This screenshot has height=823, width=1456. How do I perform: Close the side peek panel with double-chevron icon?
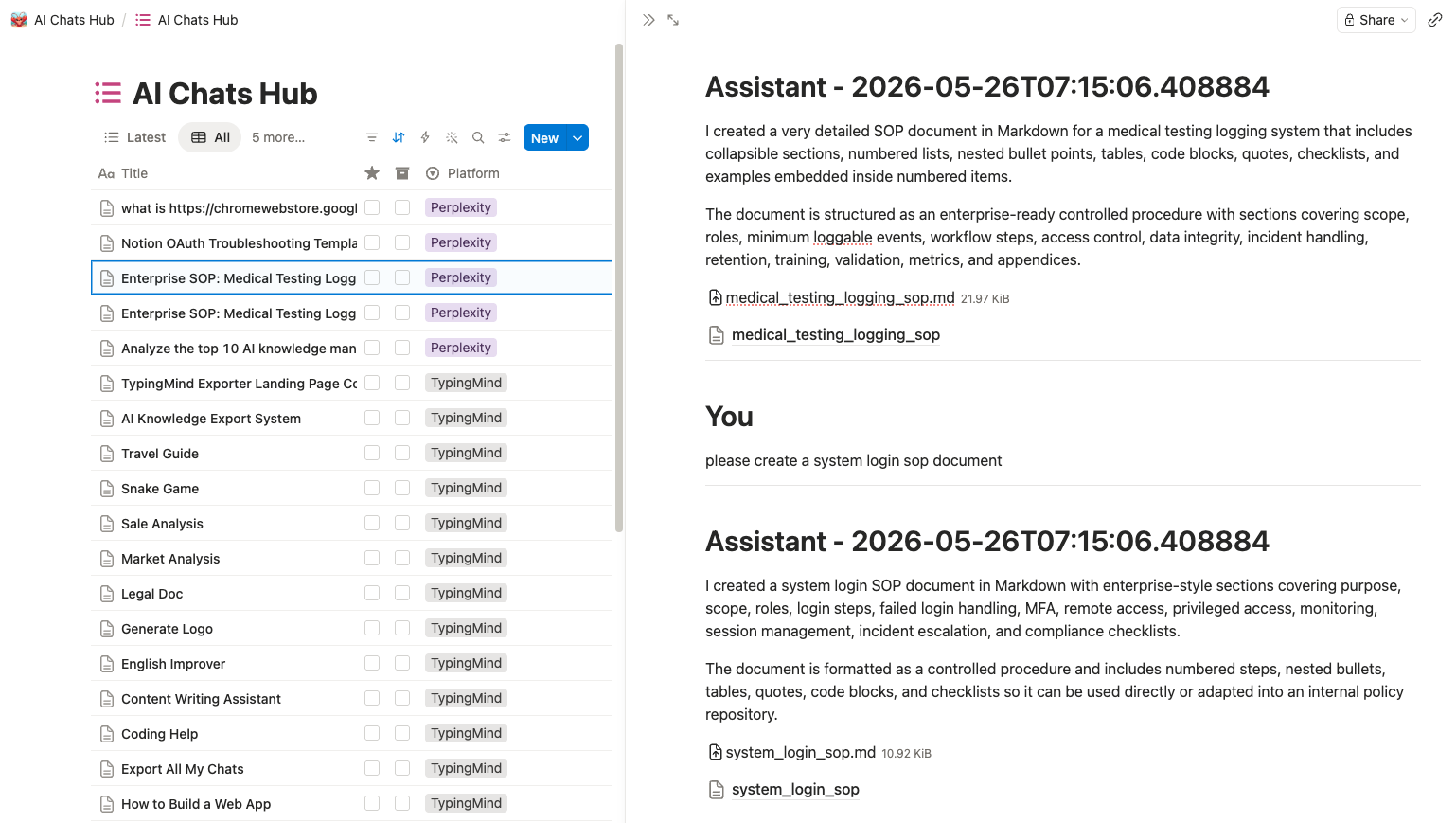point(648,20)
